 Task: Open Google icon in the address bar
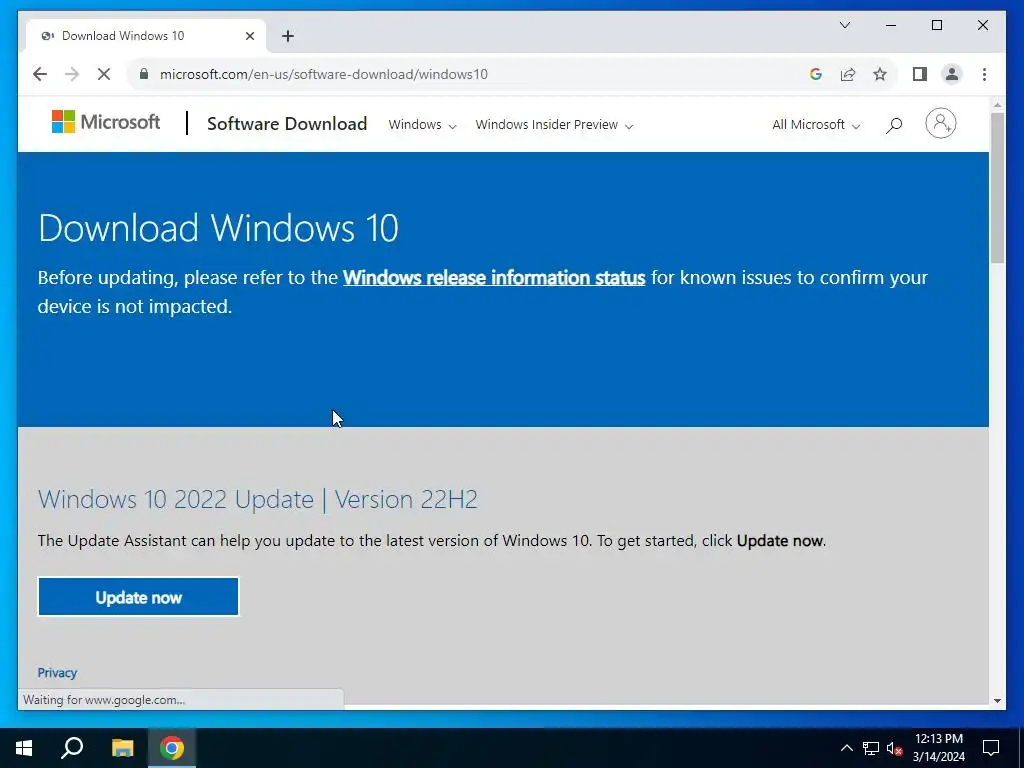pyautogui.click(x=816, y=74)
